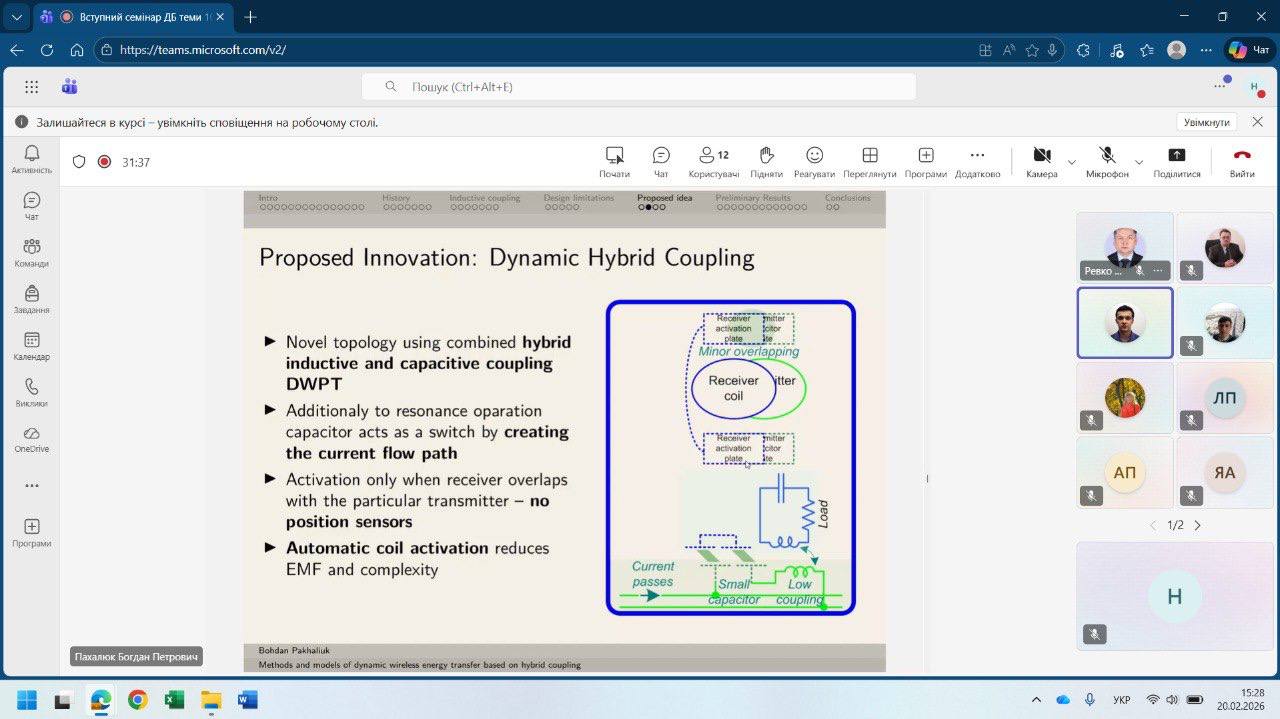The height and width of the screenshot is (719, 1280).
Task: Click the Увімкнути notifications button
Action: pyautogui.click(x=1206, y=122)
